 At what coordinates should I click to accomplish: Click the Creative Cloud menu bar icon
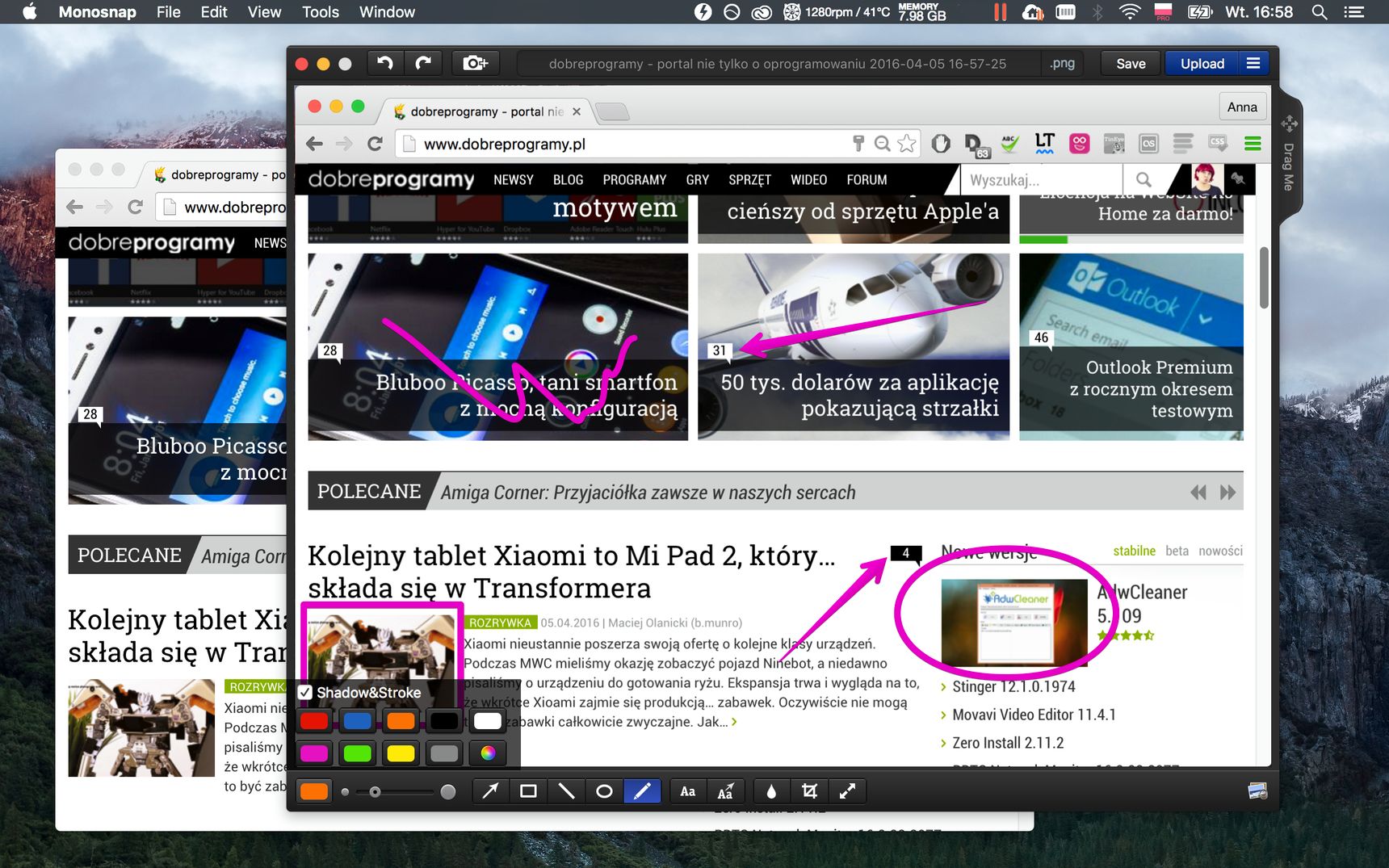click(x=761, y=12)
